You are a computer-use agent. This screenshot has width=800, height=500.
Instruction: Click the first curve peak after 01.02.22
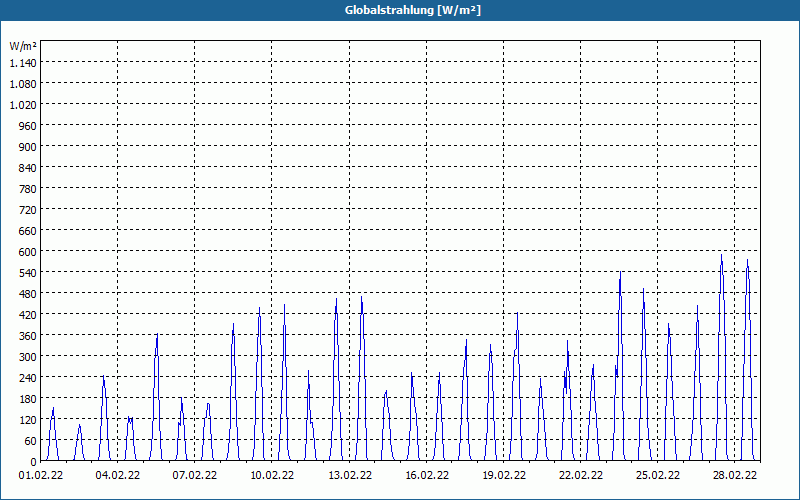pyautogui.click(x=53, y=408)
